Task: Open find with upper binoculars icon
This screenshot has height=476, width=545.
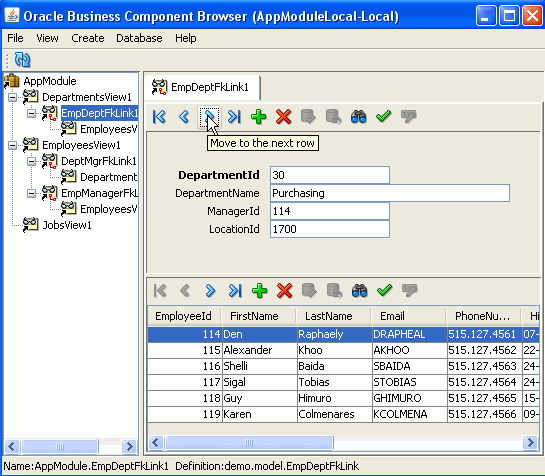Action: coord(358,117)
